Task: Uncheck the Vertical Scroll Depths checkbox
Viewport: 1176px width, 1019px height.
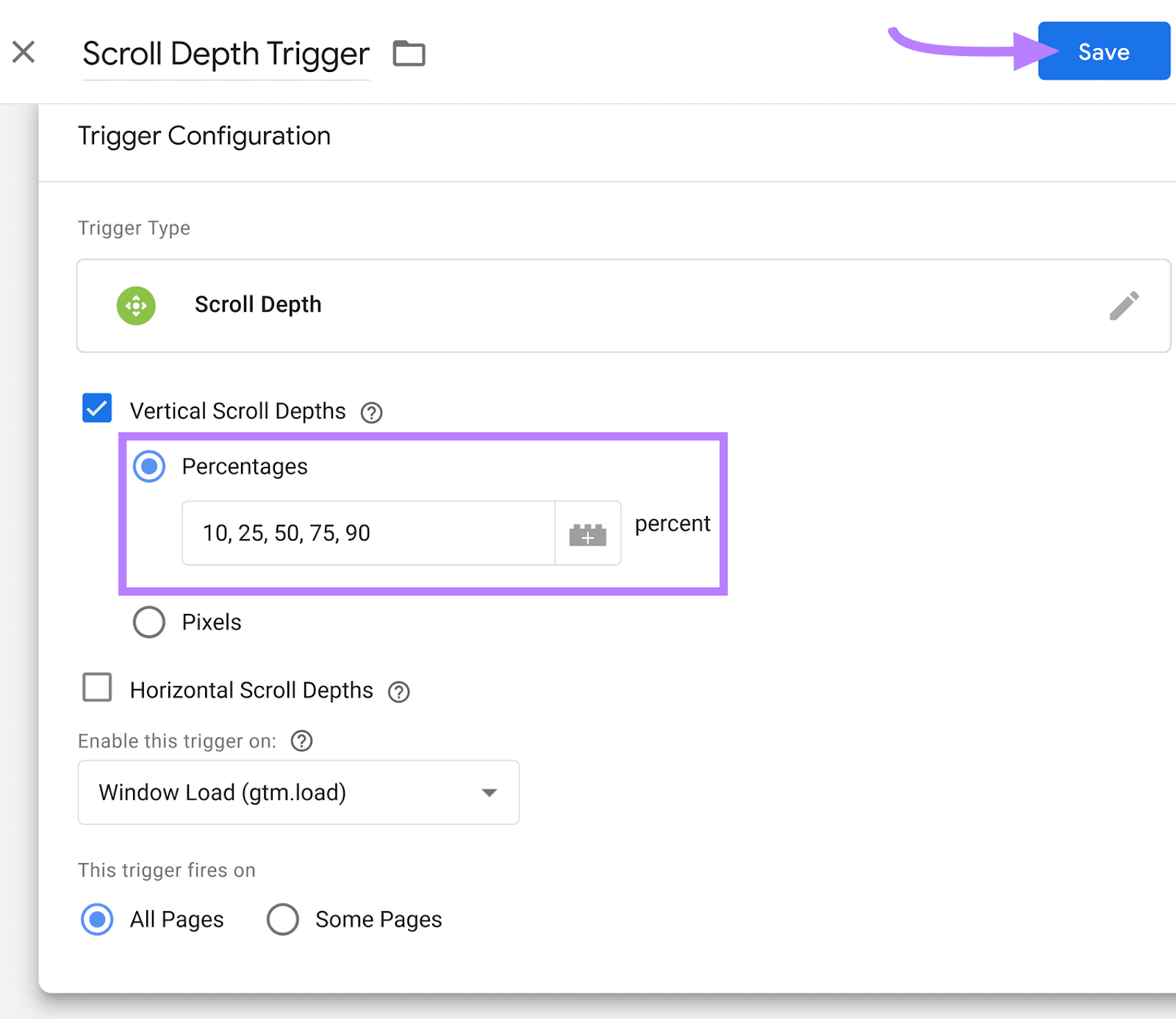Action: point(96,407)
